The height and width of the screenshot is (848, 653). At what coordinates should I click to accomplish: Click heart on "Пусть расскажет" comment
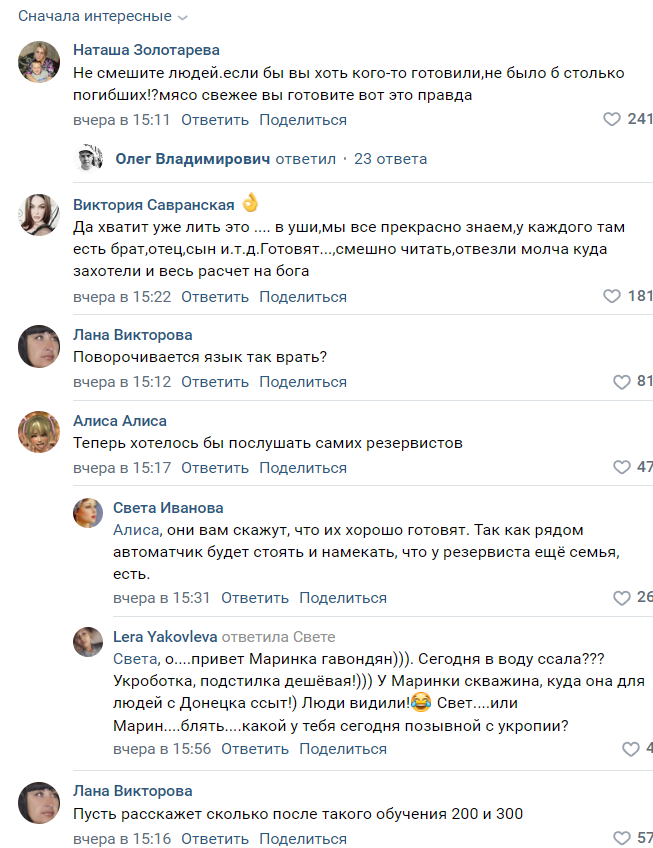pos(622,838)
